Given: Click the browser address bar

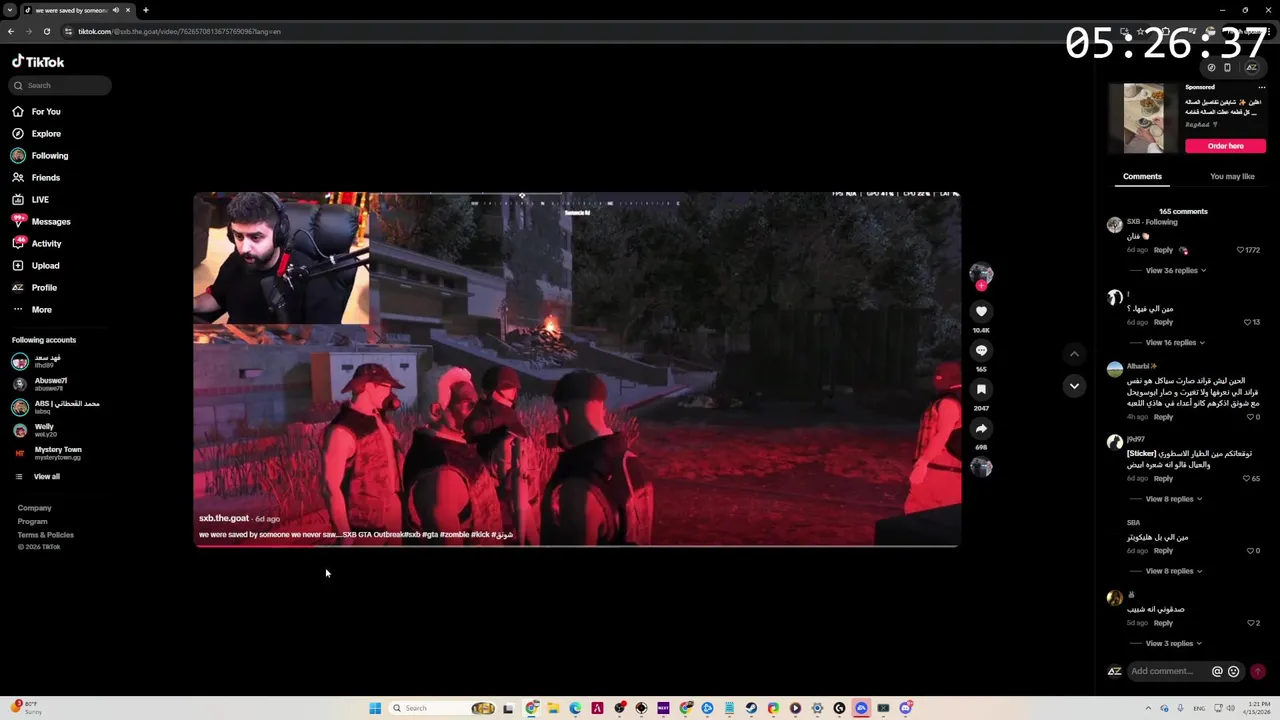Looking at the screenshot, I should point(590,32).
